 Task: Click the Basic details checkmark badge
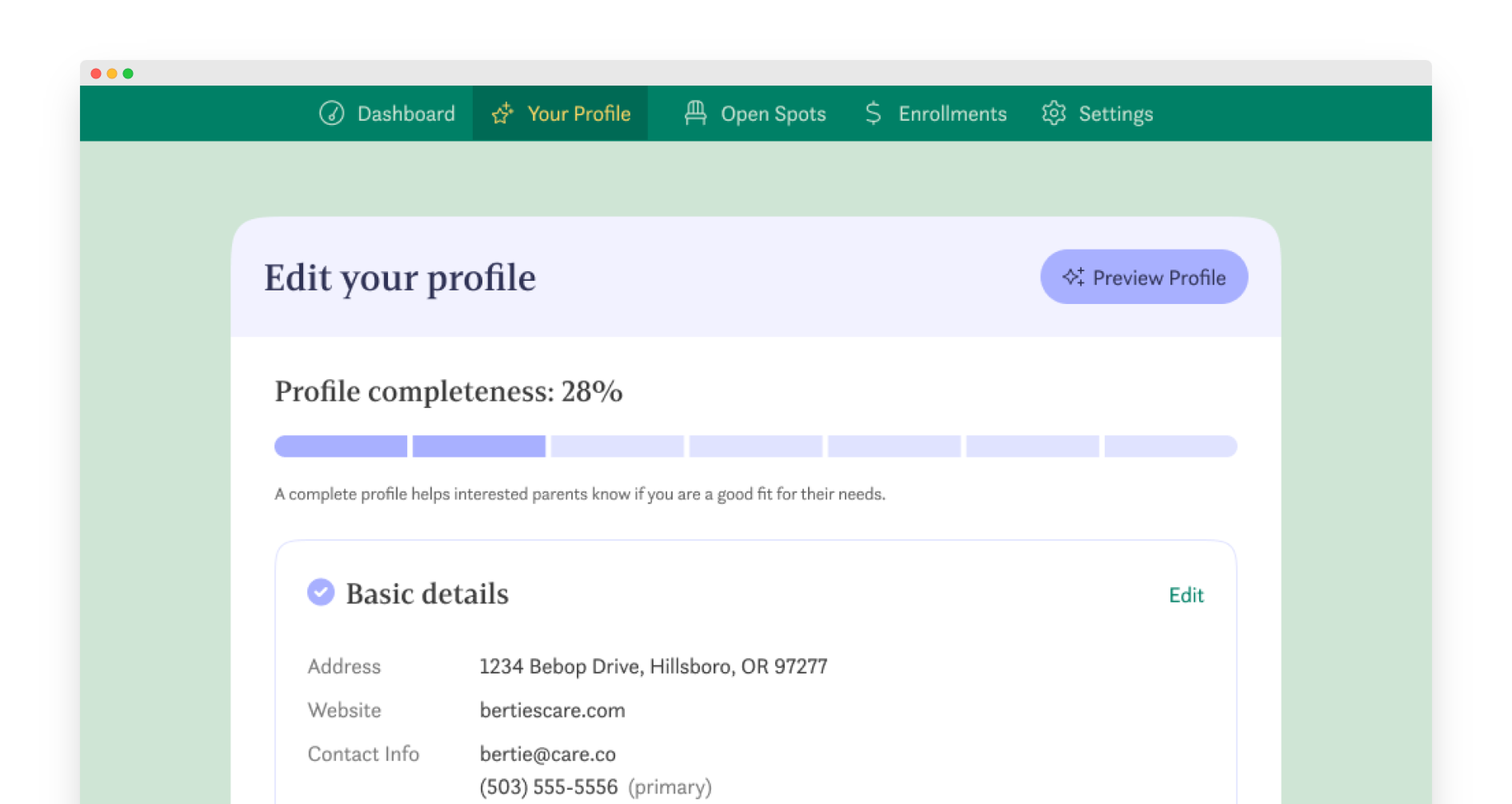click(320, 592)
